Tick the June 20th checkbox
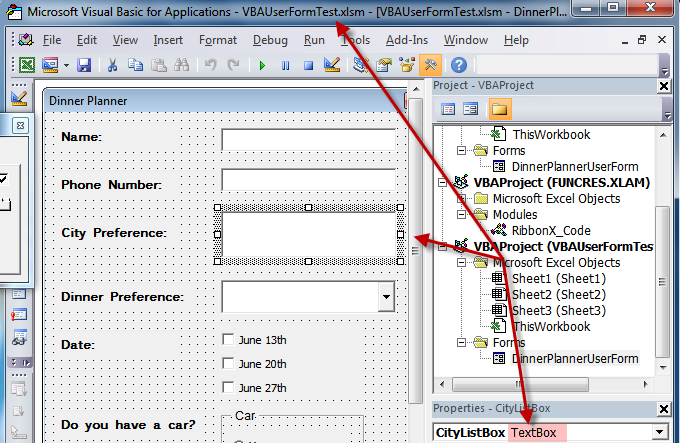This screenshot has width=680, height=443. click(228, 364)
